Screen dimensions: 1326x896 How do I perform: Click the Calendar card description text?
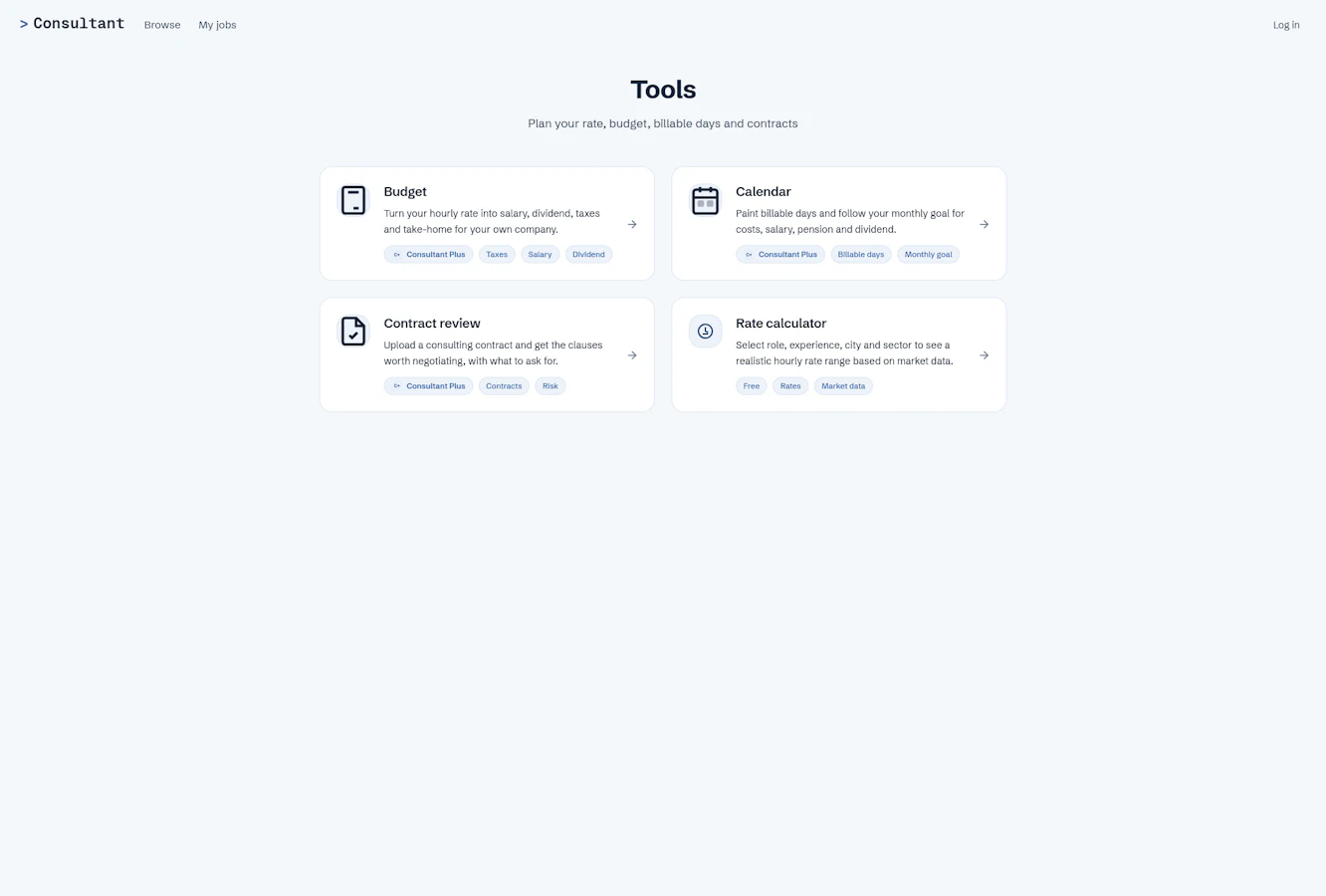850,221
